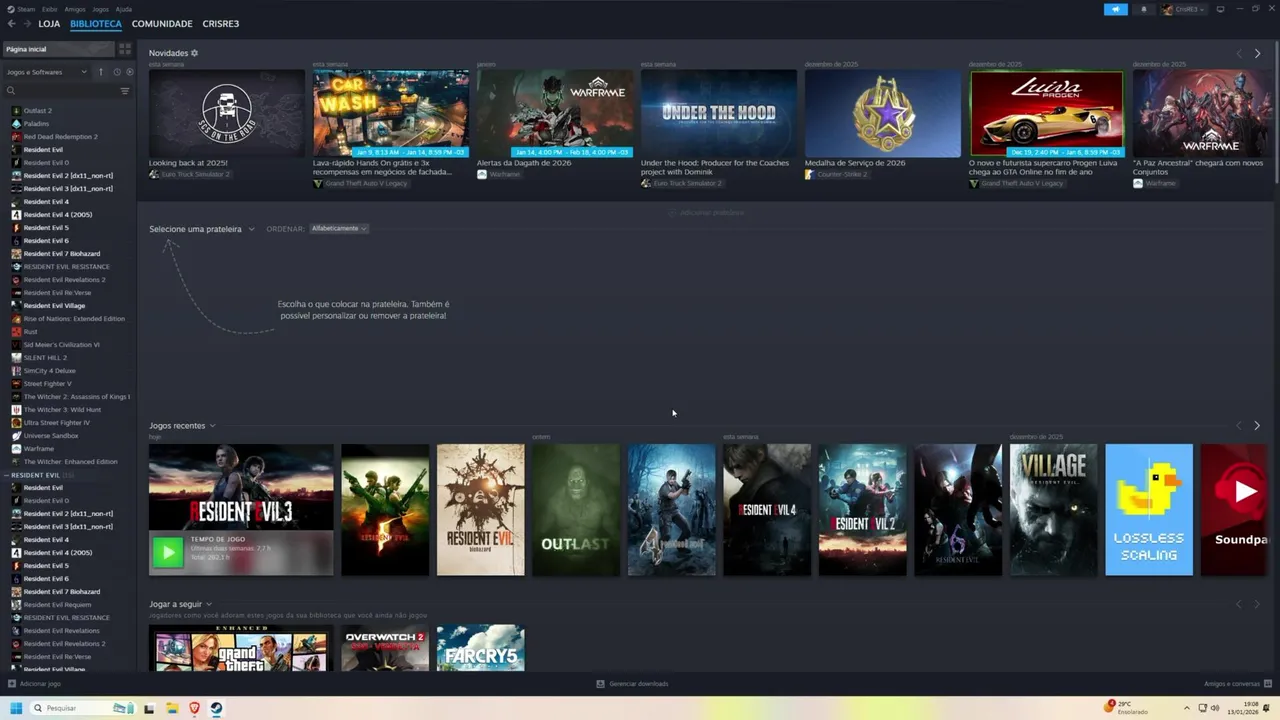Click the taskbar Pesquisar search box
The image size is (1280, 720).
84,708
